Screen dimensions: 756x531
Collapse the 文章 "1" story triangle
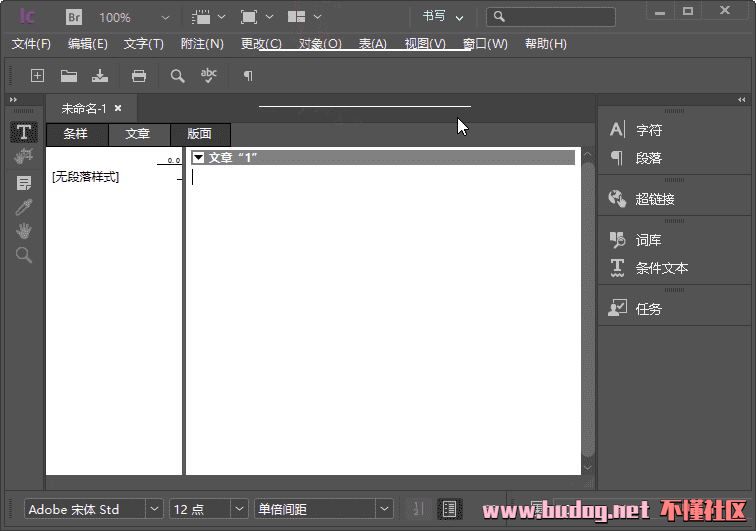[199, 158]
